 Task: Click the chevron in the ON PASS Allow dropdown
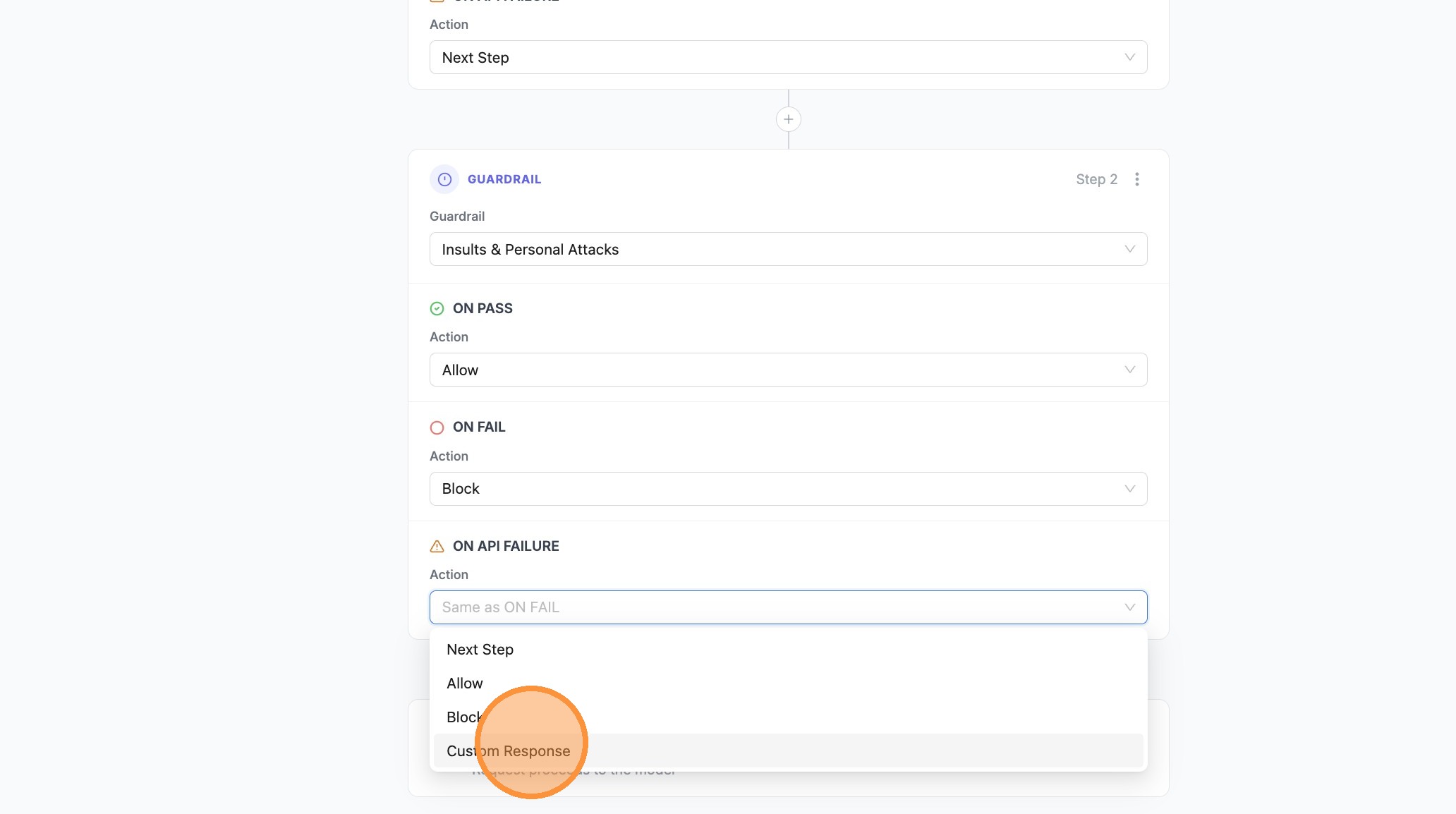1129,370
